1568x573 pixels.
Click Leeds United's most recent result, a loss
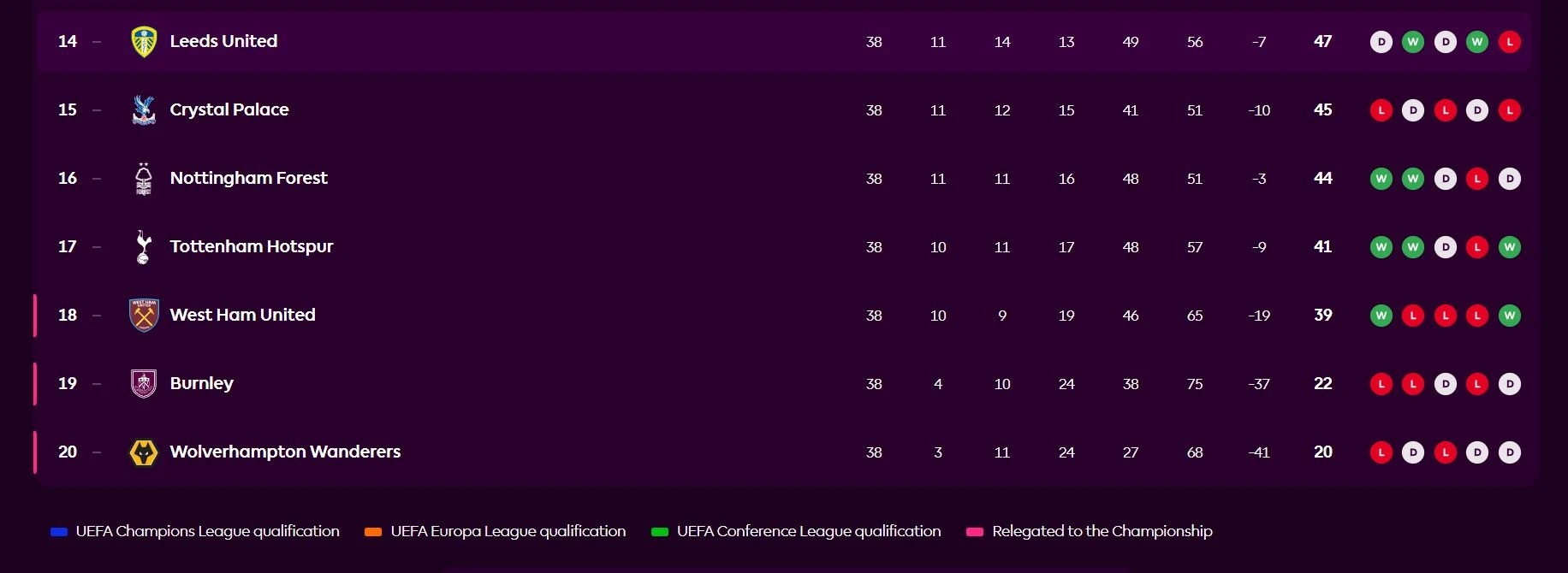[1510, 42]
